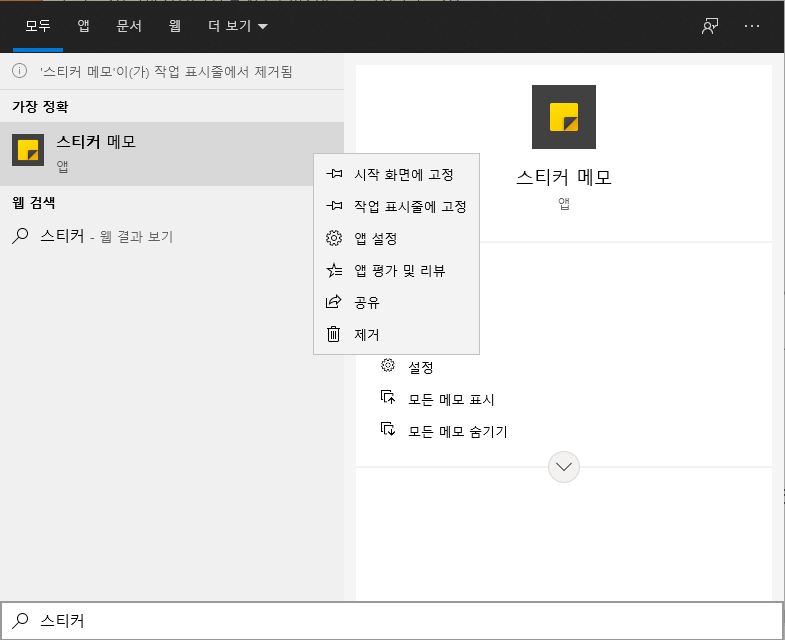Click the 스티커 메모 title in preview pane
The width and height of the screenshot is (785, 640).
point(564,177)
